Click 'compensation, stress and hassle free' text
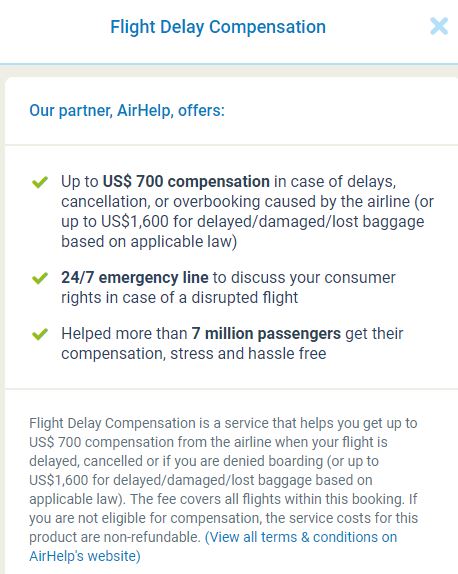Image resolution: width=458 pixels, height=574 pixels. (x=194, y=354)
